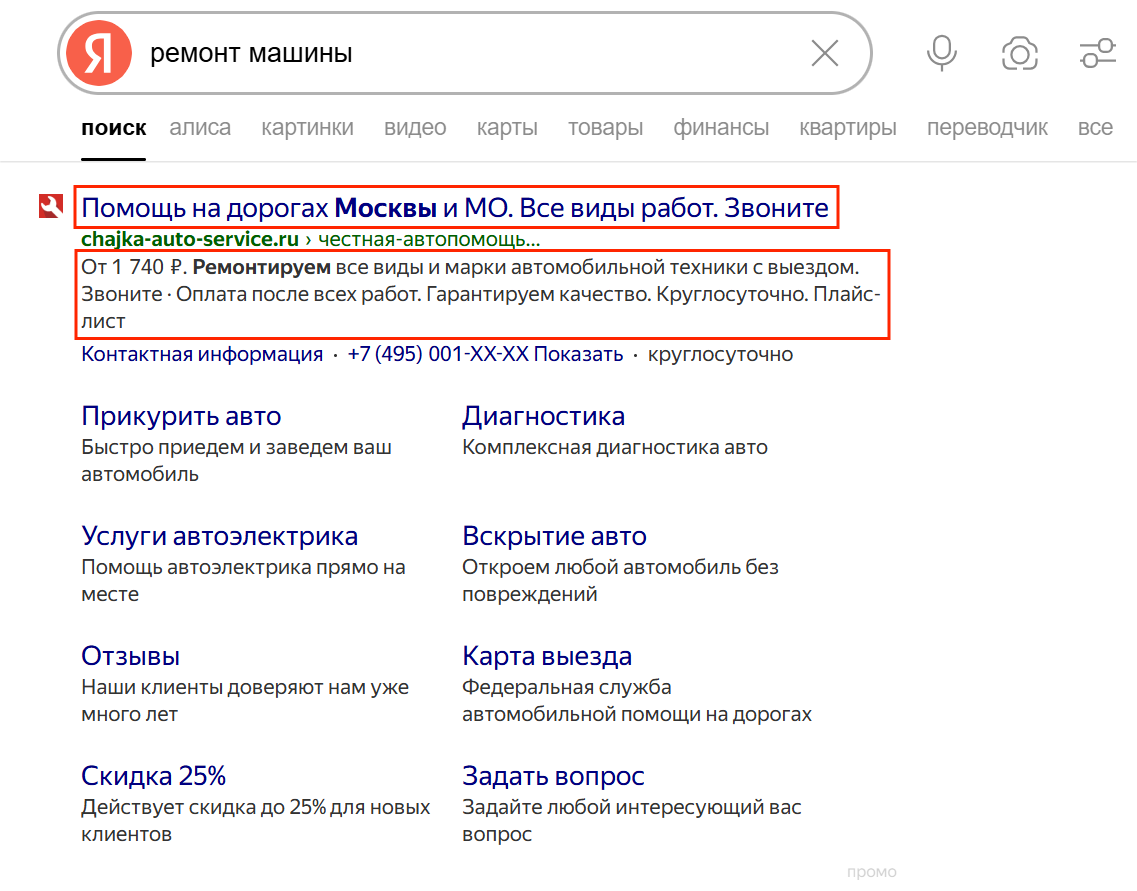Expand all services via все
1137x891 pixels.
pyautogui.click(x=1095, y=127)
